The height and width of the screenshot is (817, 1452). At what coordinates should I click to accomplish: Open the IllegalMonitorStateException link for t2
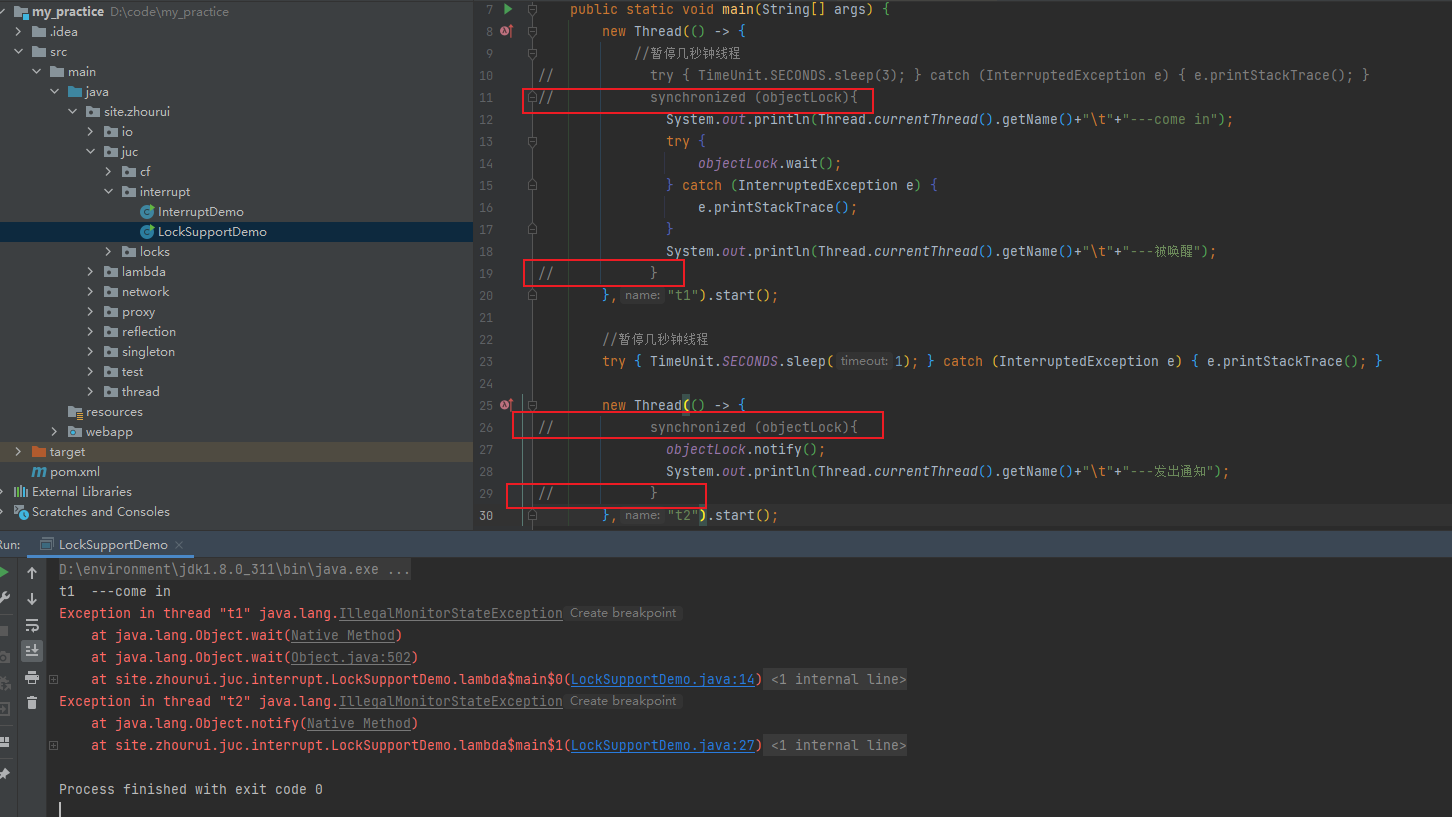pos(451,702)
